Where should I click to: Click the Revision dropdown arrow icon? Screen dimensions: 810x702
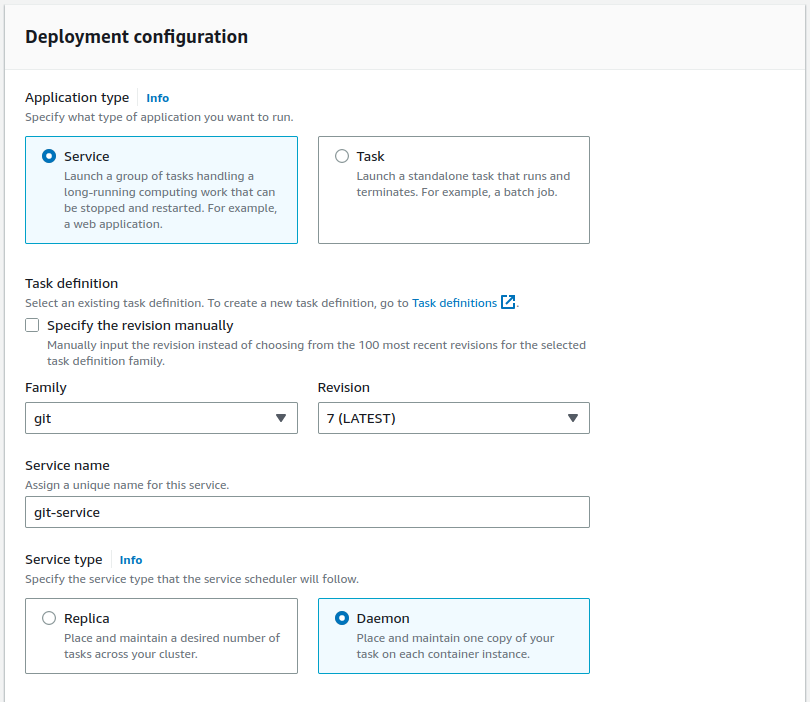coord(573,418)
